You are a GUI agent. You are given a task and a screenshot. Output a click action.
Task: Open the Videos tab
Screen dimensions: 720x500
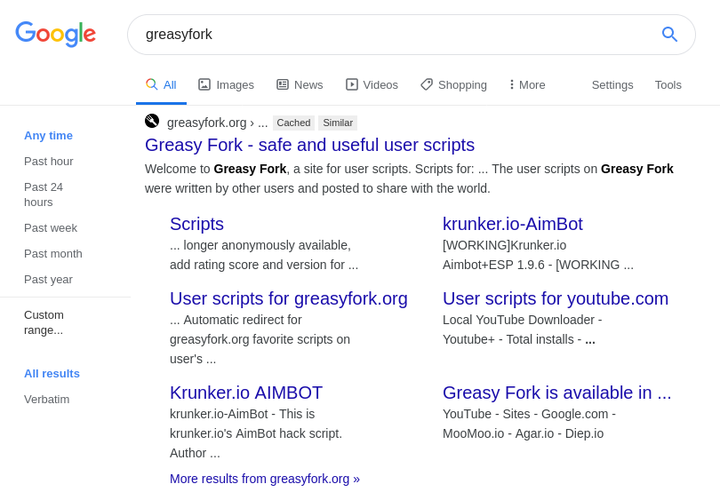click(372, 85)
